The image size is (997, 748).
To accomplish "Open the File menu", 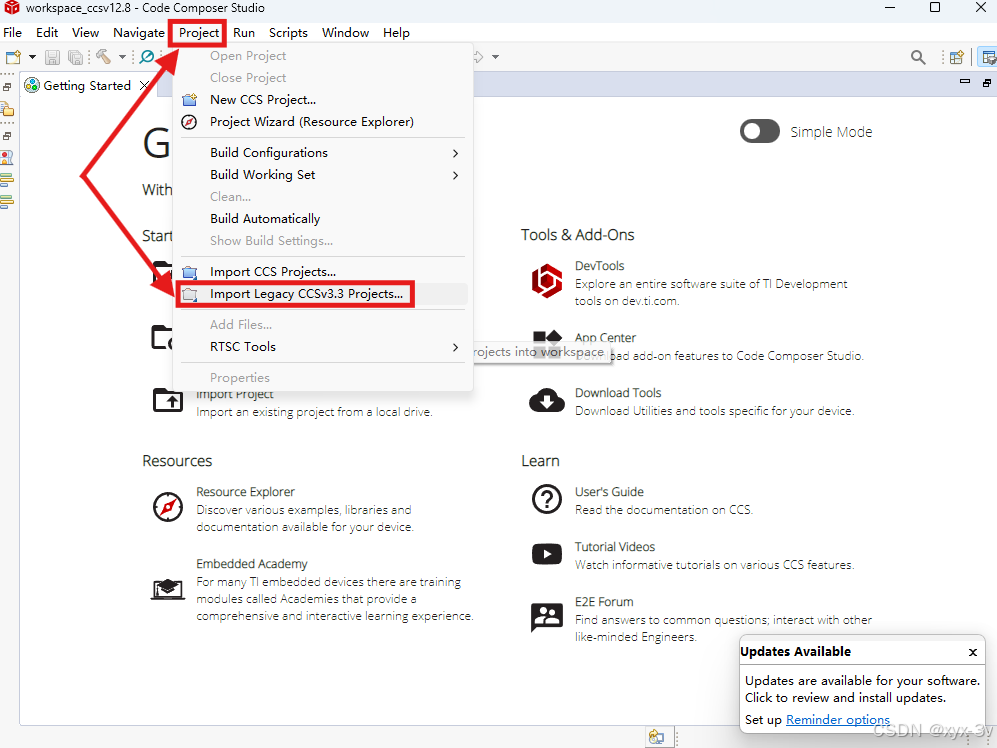I will 12,32.
